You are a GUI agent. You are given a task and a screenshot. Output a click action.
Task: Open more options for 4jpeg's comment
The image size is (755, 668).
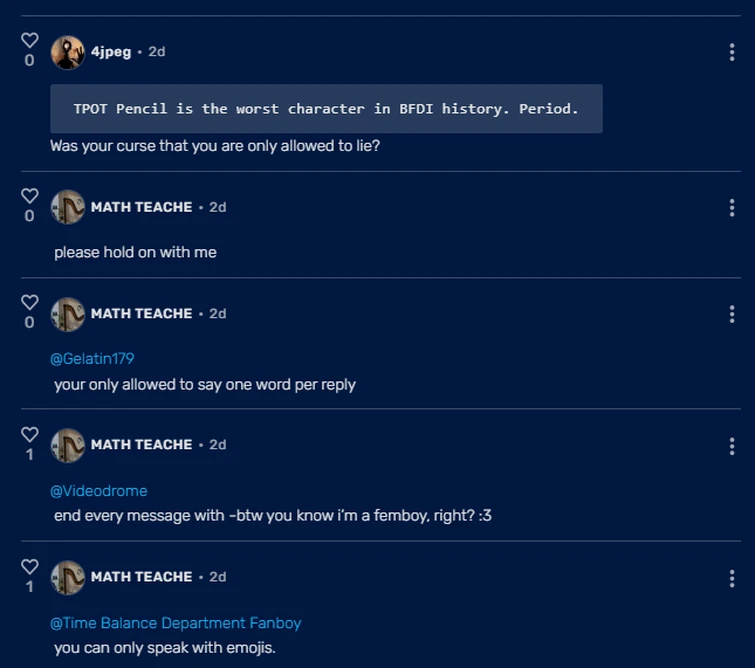pos(732,52)
